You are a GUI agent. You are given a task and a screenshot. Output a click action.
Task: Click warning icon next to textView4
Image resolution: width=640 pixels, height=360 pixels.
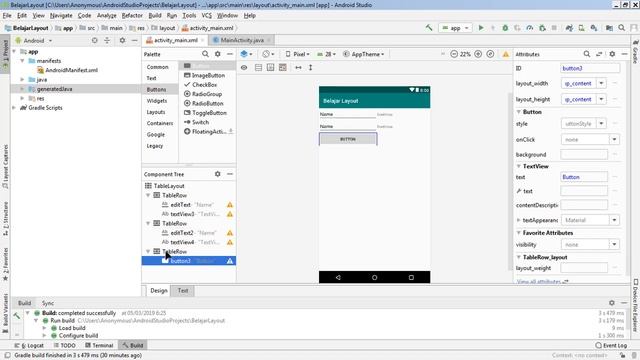(x=230, y=242)
